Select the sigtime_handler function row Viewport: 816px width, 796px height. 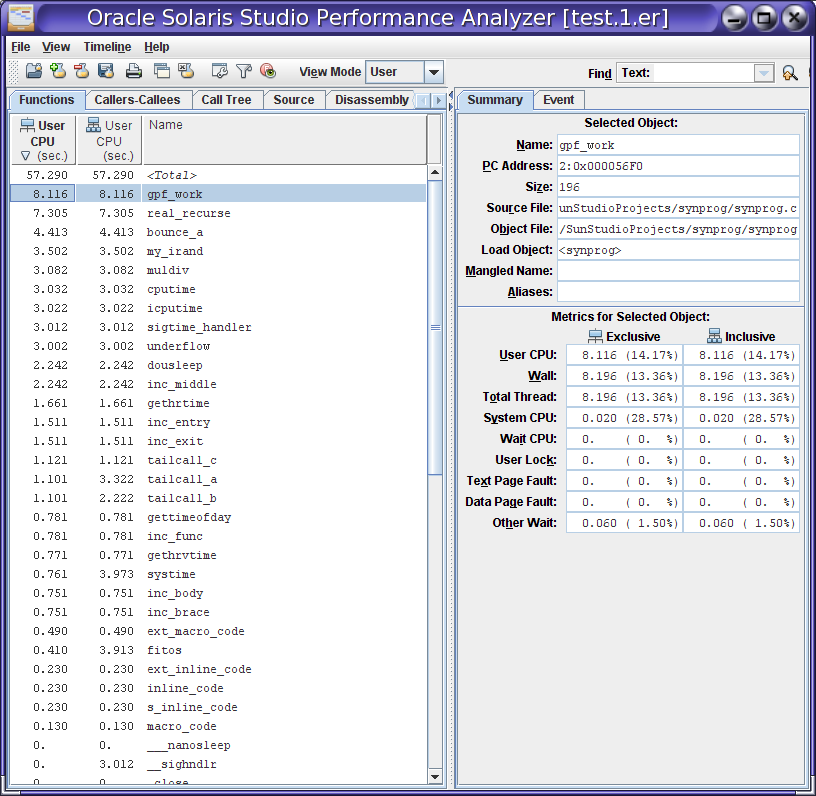218,327
